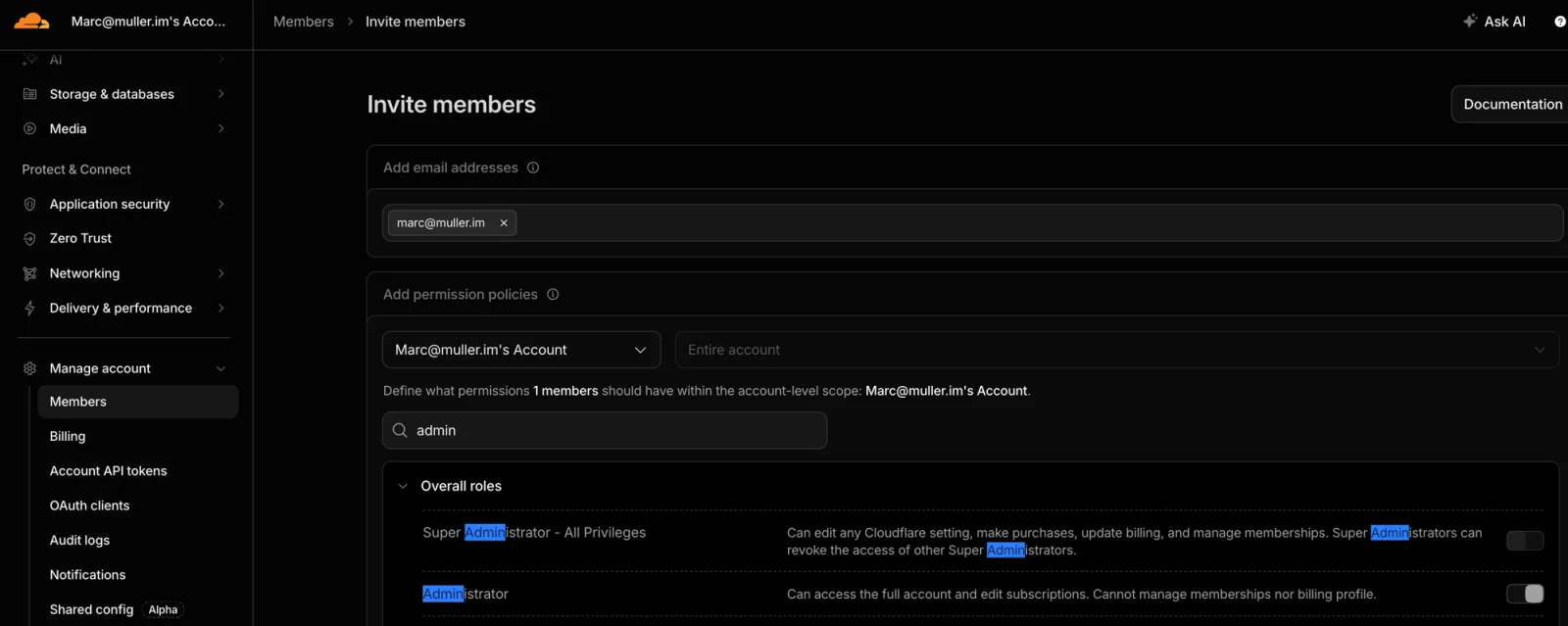Viewport: 1568px width, 626px height.
Task: Expand the Media submenu
Action: 220,128
